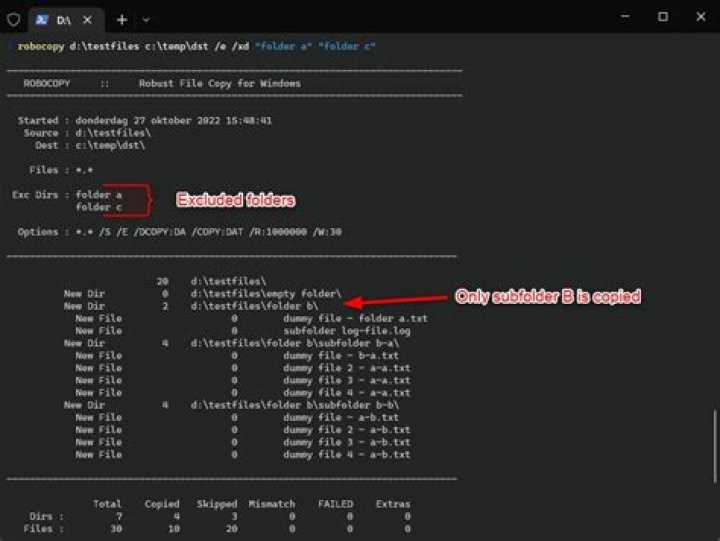The width and height of the screenshot is (720, 541).
Task: Select the D:\ PowerShell tab
Action: [x=67, y=20]
